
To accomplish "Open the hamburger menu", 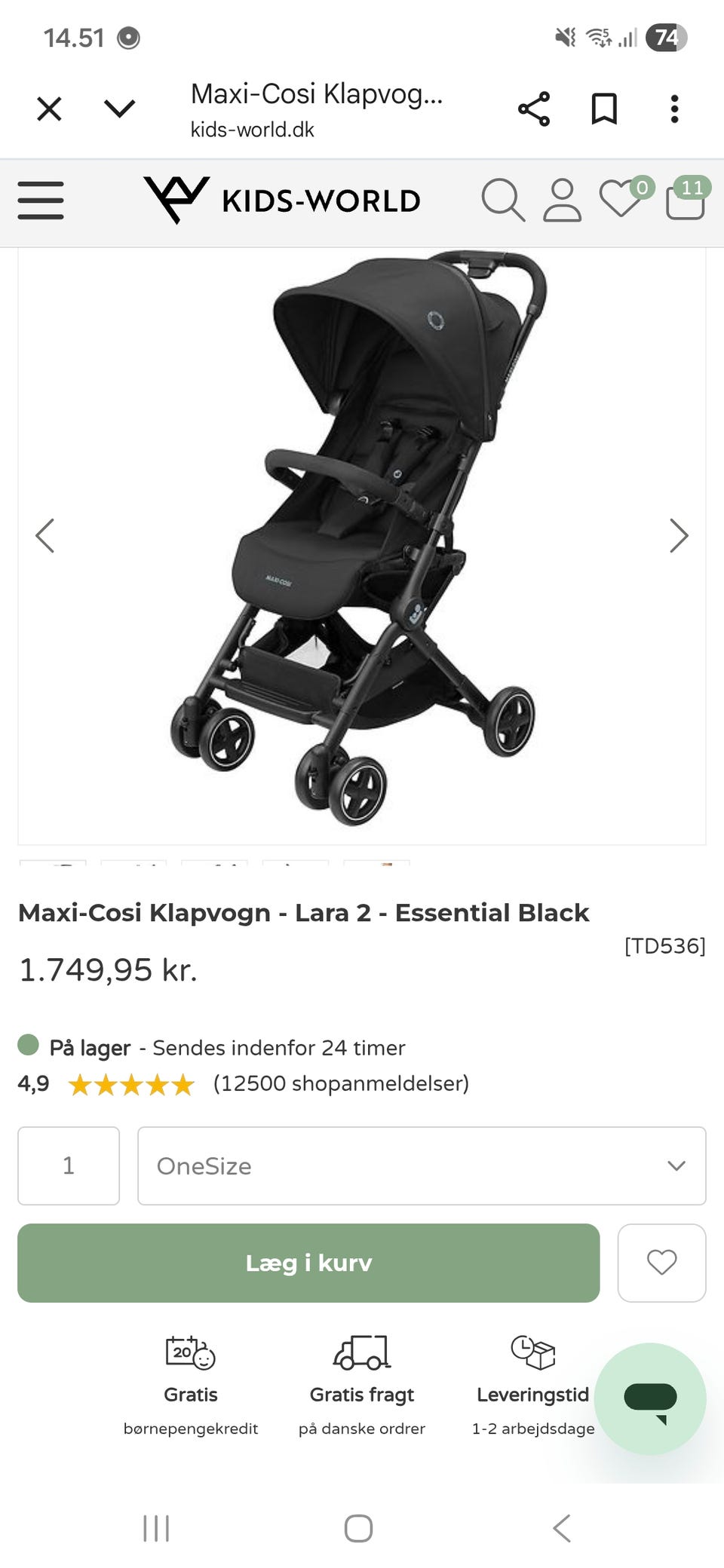I will (x=41, y=201).
